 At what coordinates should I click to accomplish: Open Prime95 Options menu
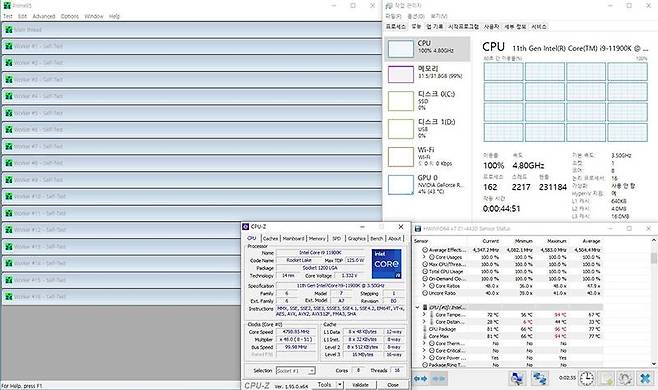[70, 16]
